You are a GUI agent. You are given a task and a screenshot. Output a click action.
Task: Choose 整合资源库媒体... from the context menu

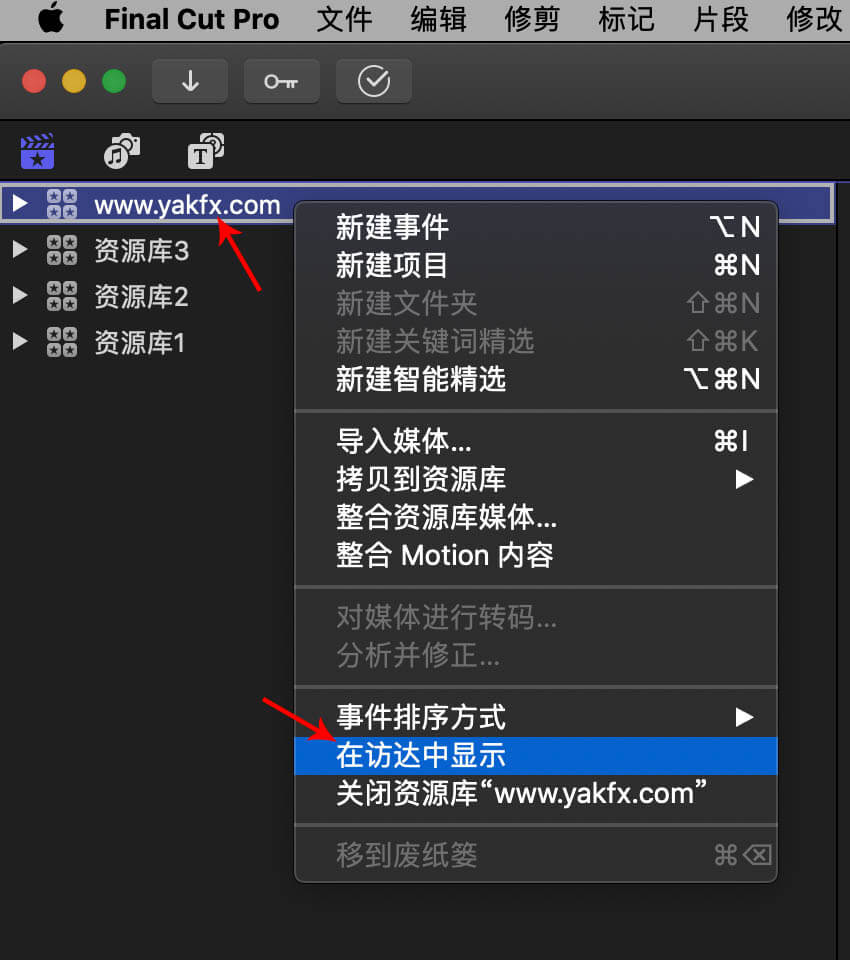(536, 517)
